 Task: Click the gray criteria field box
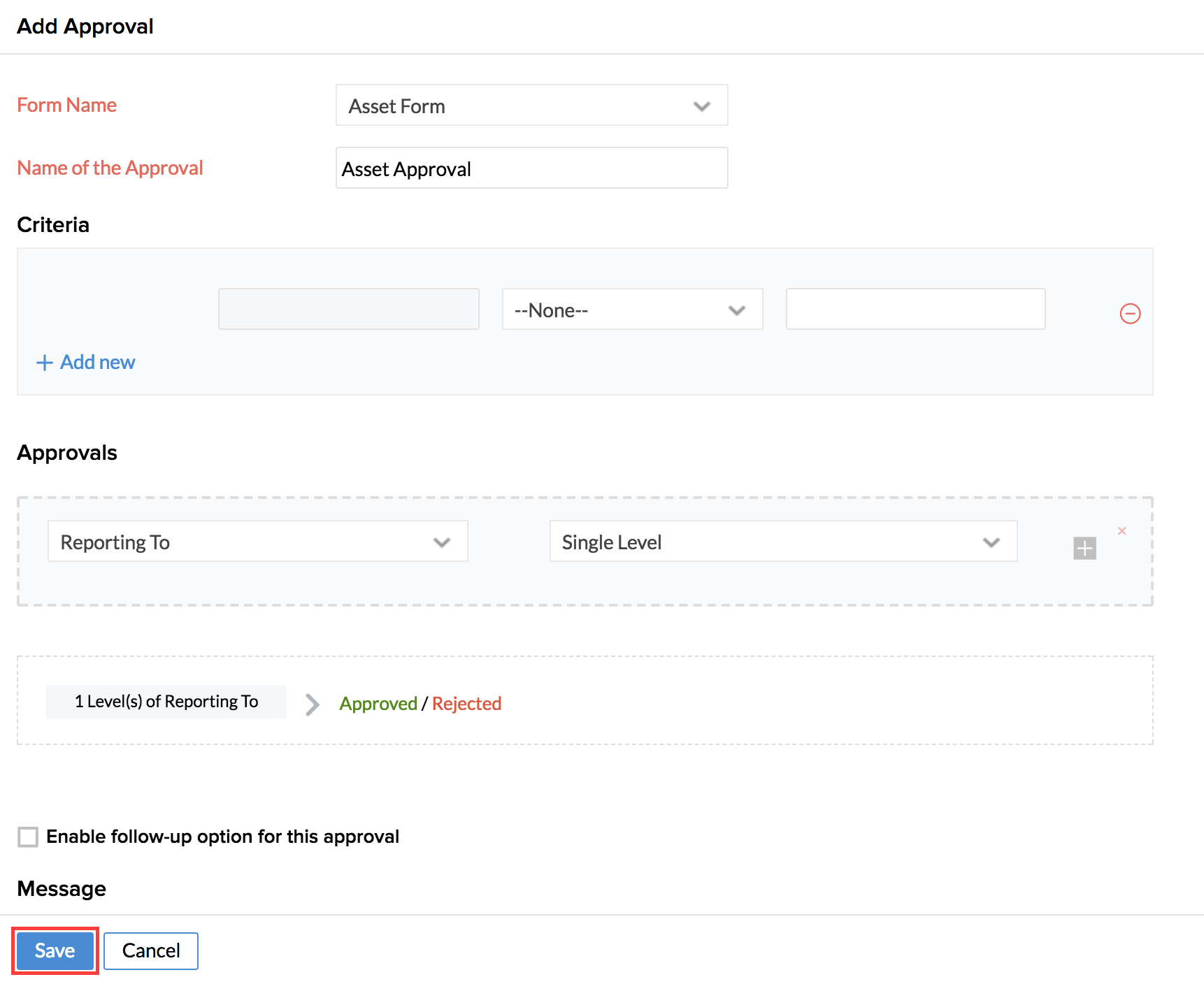click(x=348, y=310)
